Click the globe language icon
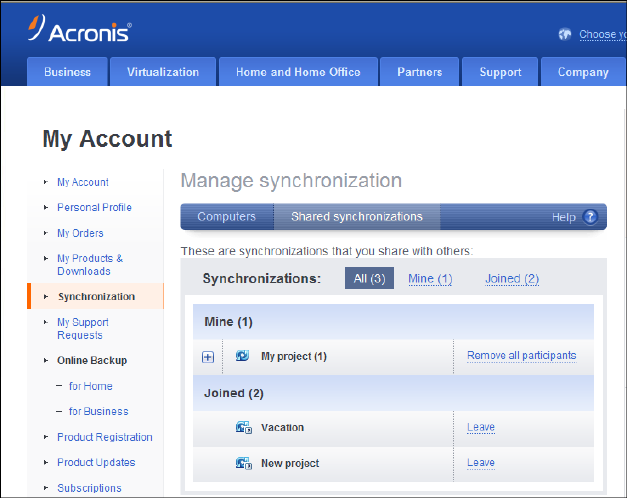 click(x=565, y=34)
